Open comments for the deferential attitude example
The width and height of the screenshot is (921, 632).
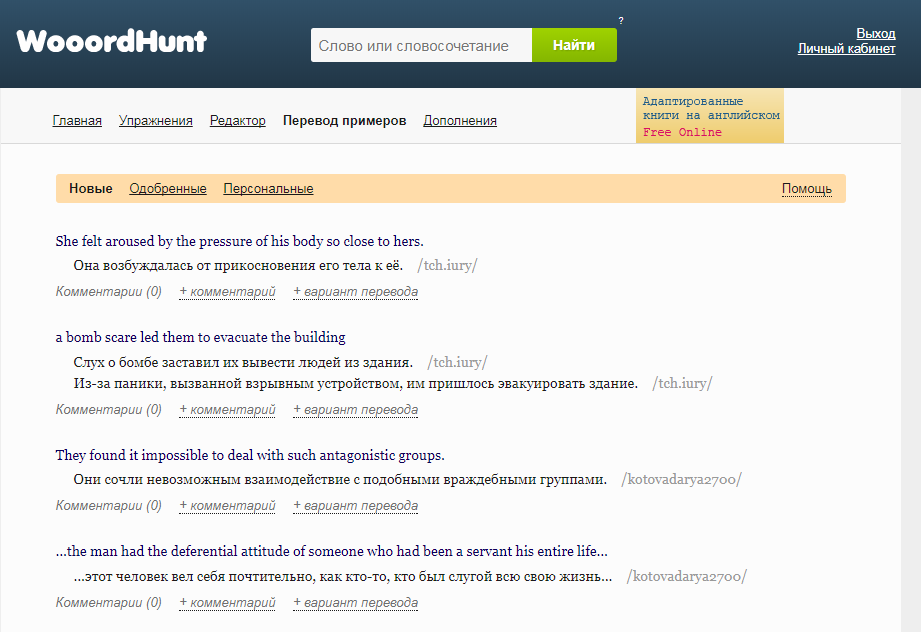coord(107,602)
